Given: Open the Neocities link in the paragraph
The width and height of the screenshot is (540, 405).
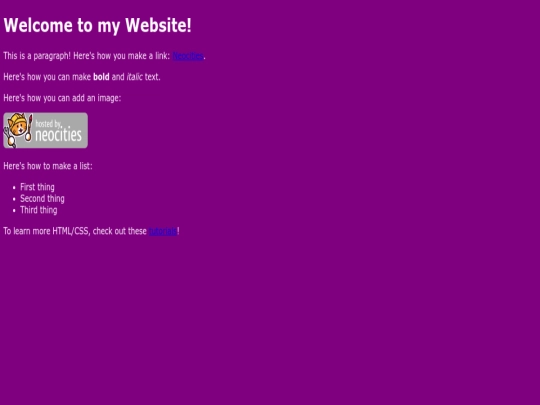Looking at the screenshot, I should pyautogui.click(x=188, y=56).
